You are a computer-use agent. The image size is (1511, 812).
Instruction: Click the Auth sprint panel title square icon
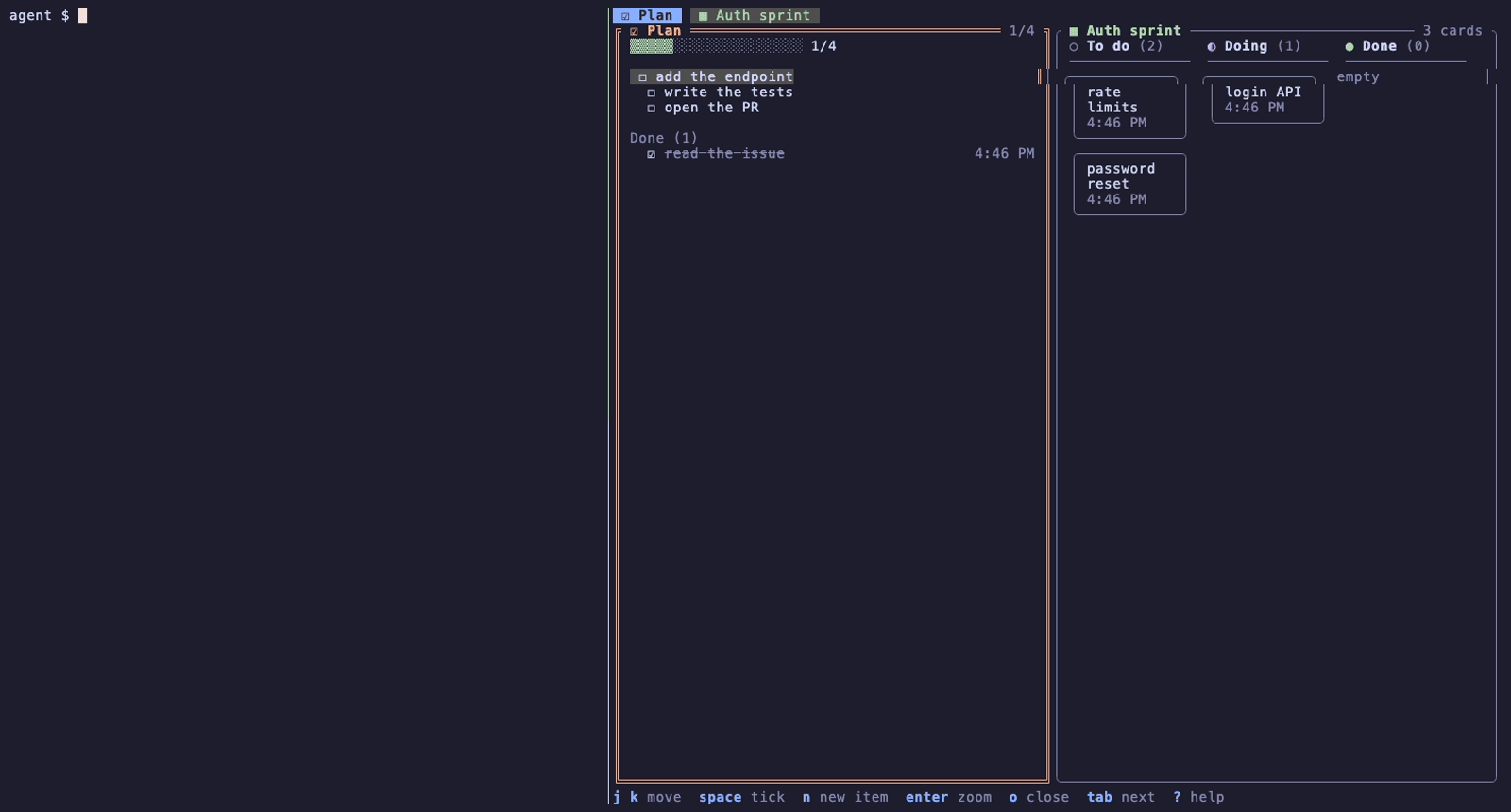(x=1074, y=31)
